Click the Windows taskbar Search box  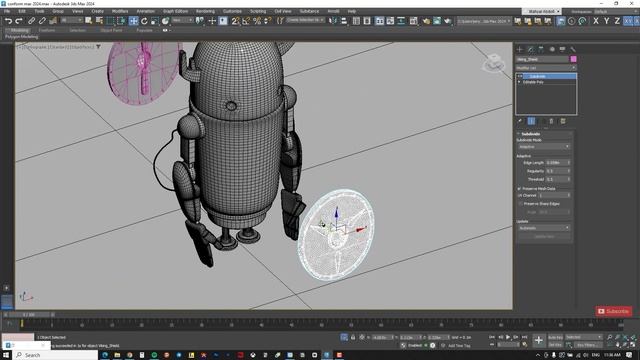56,355
